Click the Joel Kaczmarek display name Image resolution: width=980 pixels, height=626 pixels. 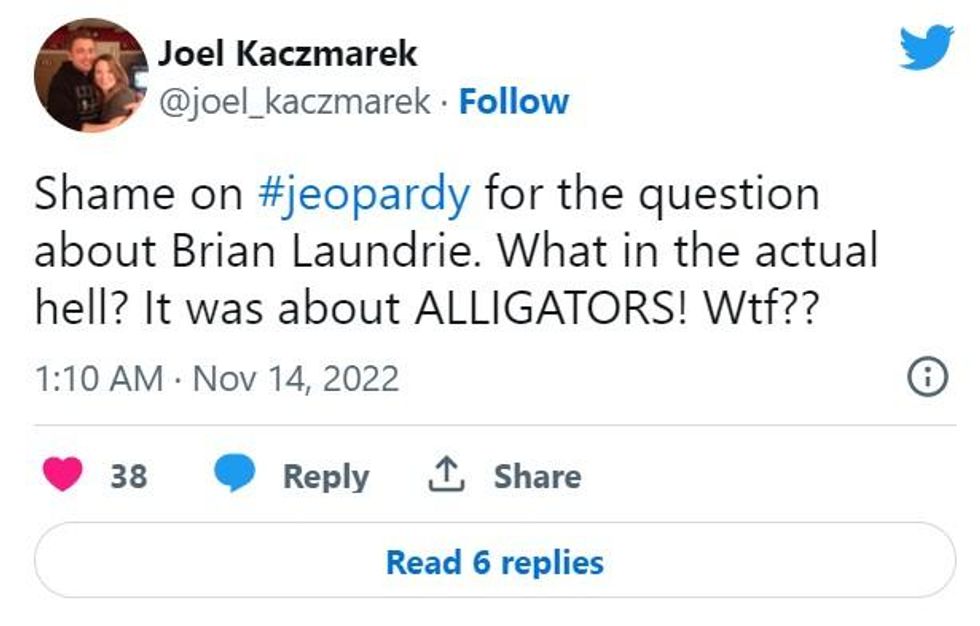coord(286,53)
